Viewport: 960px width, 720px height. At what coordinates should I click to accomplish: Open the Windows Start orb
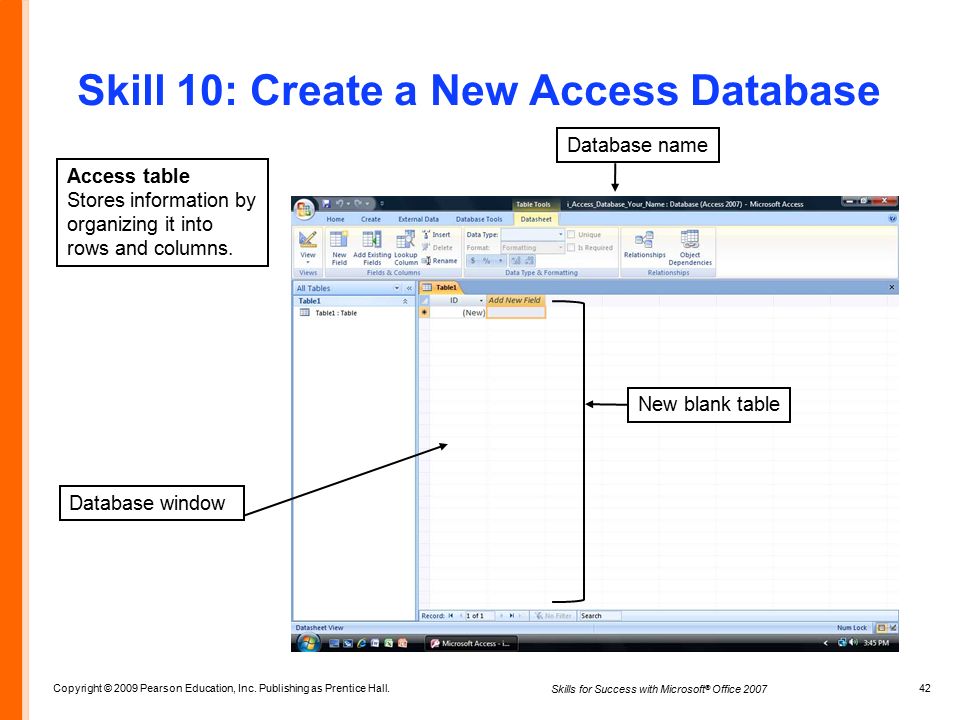(x=307, y=643)
